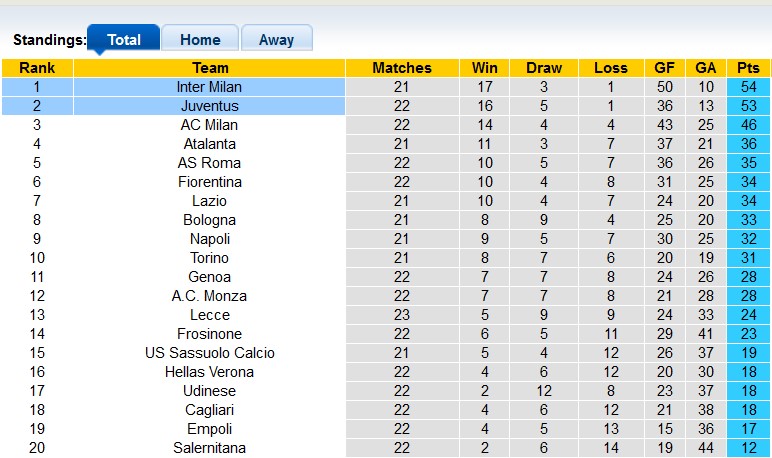
Task: Switch to the Total standings tab
Action: point(123,40)
